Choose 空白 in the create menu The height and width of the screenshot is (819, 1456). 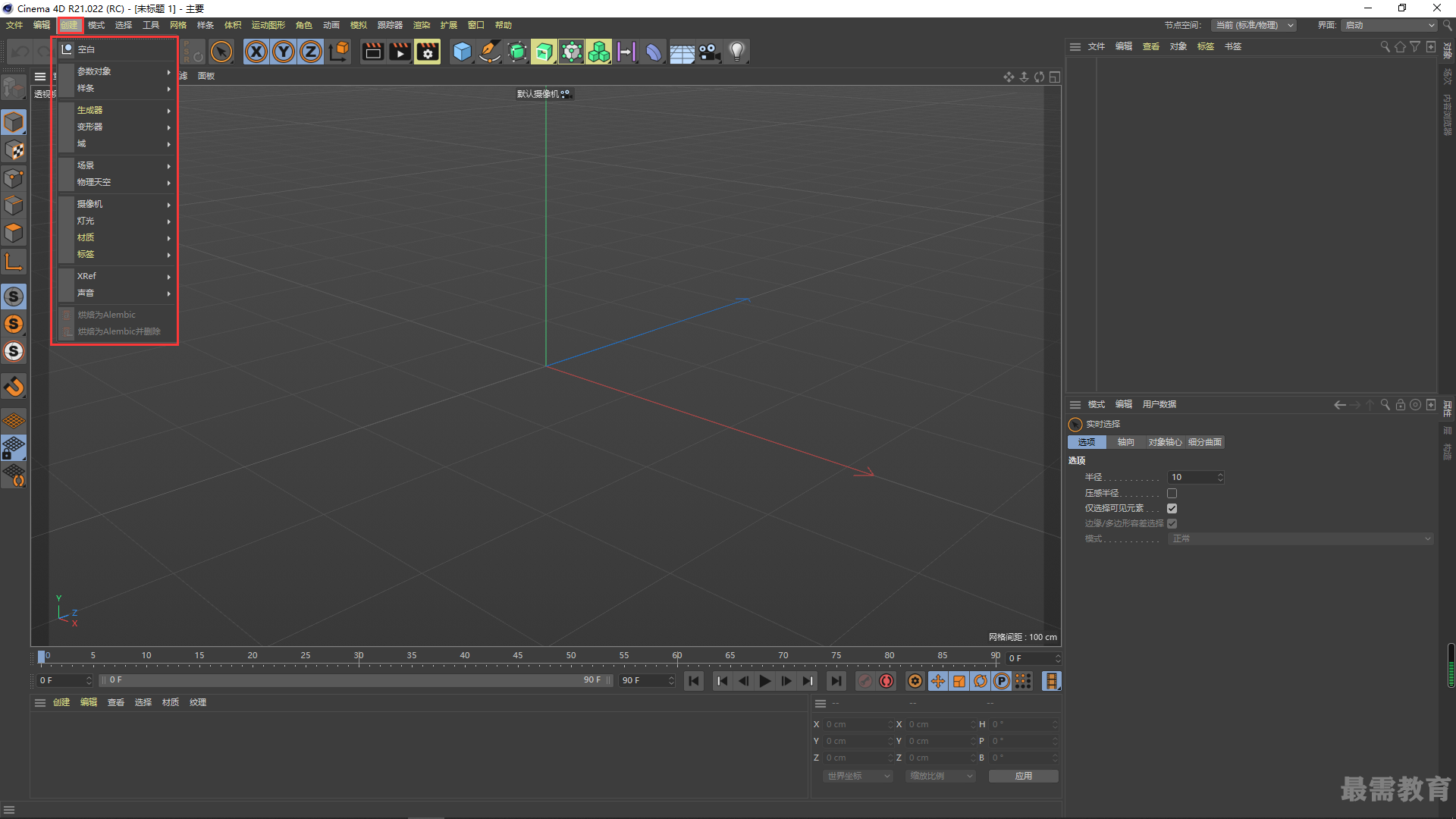pyautogui.click(x=118, y=49)
